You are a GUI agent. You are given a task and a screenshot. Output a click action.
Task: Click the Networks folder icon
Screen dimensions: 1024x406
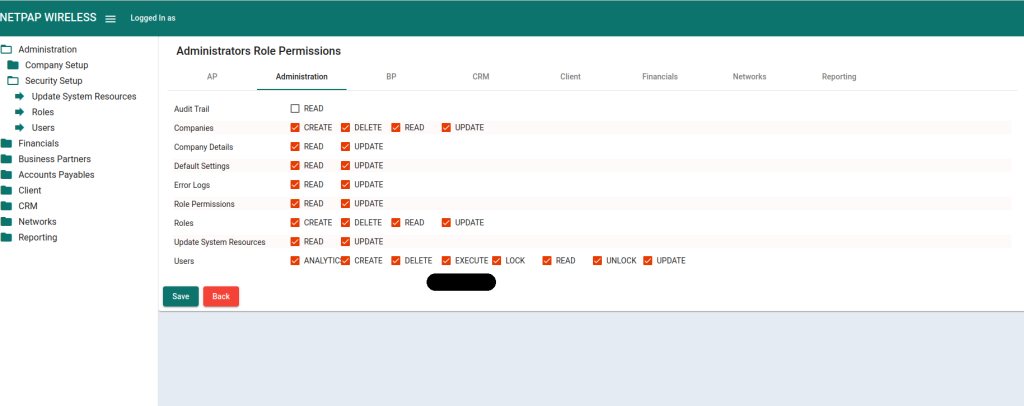[x=7, y=222]
